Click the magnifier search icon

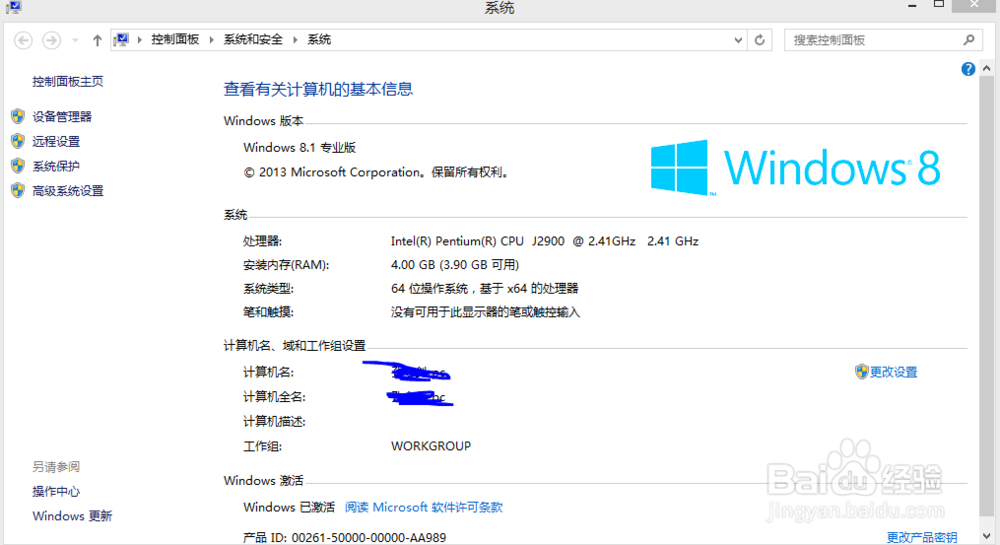pyautogui.click(x=969, y=40)
